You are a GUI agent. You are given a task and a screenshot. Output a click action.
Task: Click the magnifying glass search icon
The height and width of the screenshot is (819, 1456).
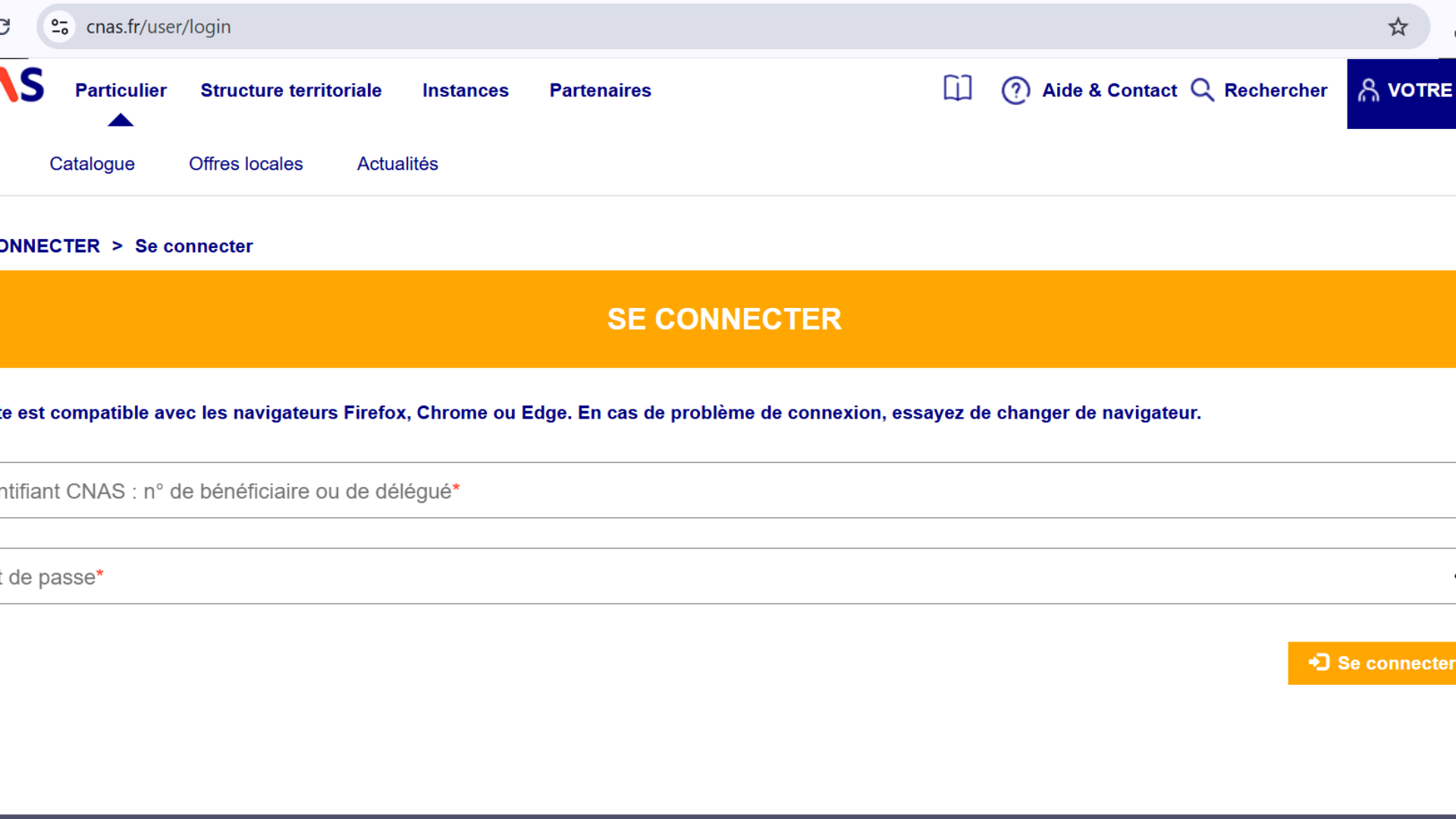1202,89
